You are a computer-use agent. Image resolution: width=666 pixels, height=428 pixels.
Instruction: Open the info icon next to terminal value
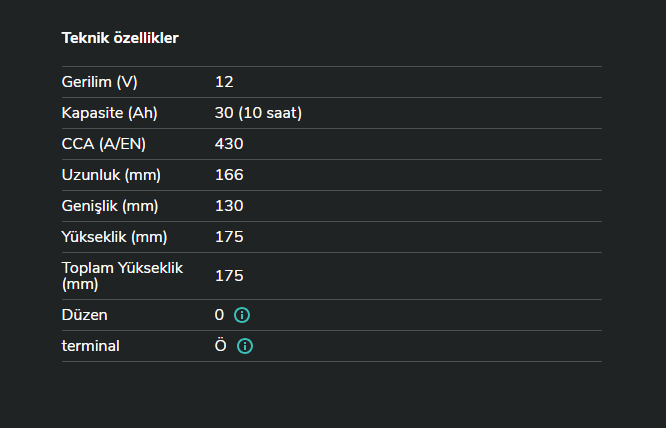[x=245, y=346]
